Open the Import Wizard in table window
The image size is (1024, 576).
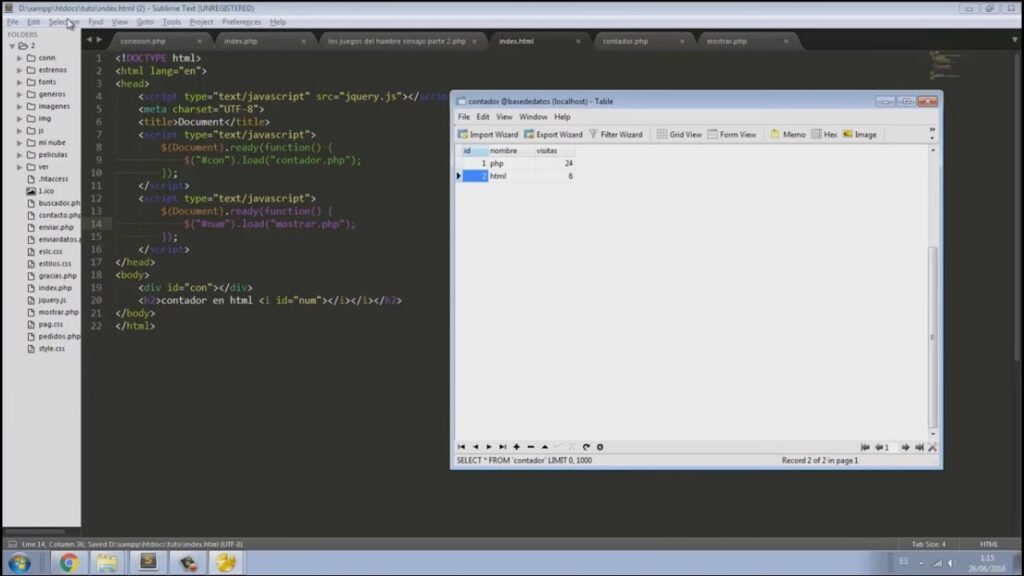tap(488, 134)
